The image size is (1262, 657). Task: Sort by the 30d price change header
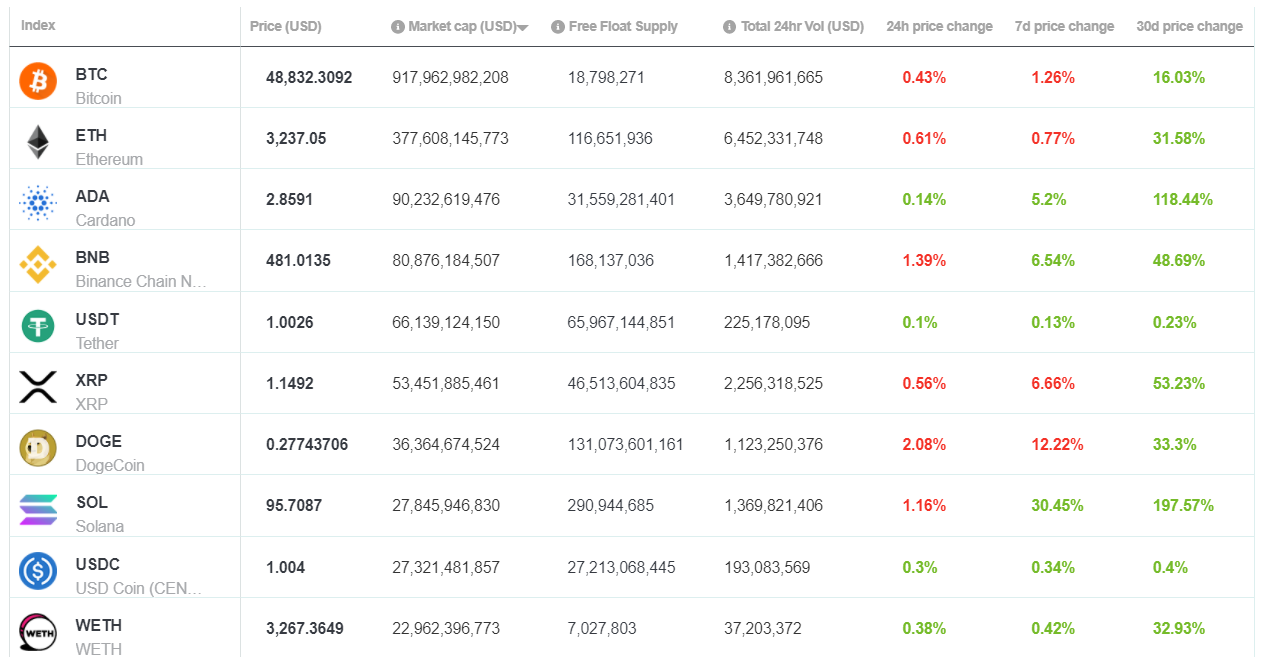tap(1189, 26)
